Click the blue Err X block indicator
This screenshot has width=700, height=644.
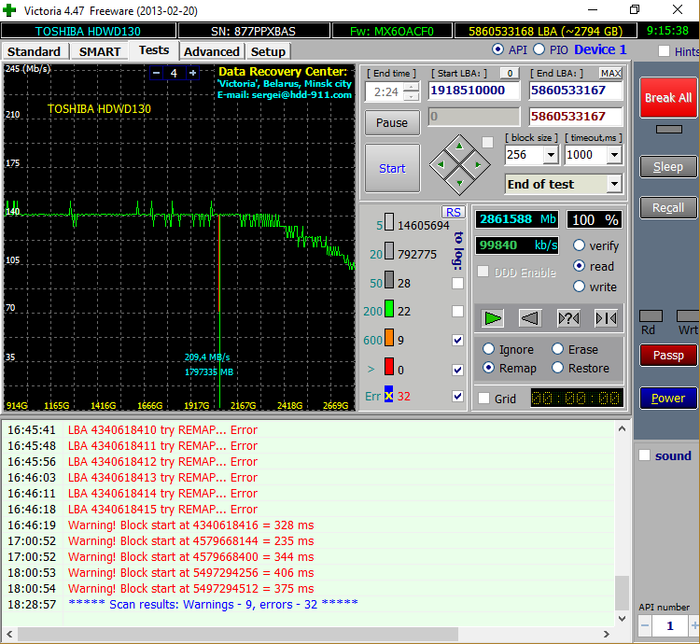[x=389, y=394]
